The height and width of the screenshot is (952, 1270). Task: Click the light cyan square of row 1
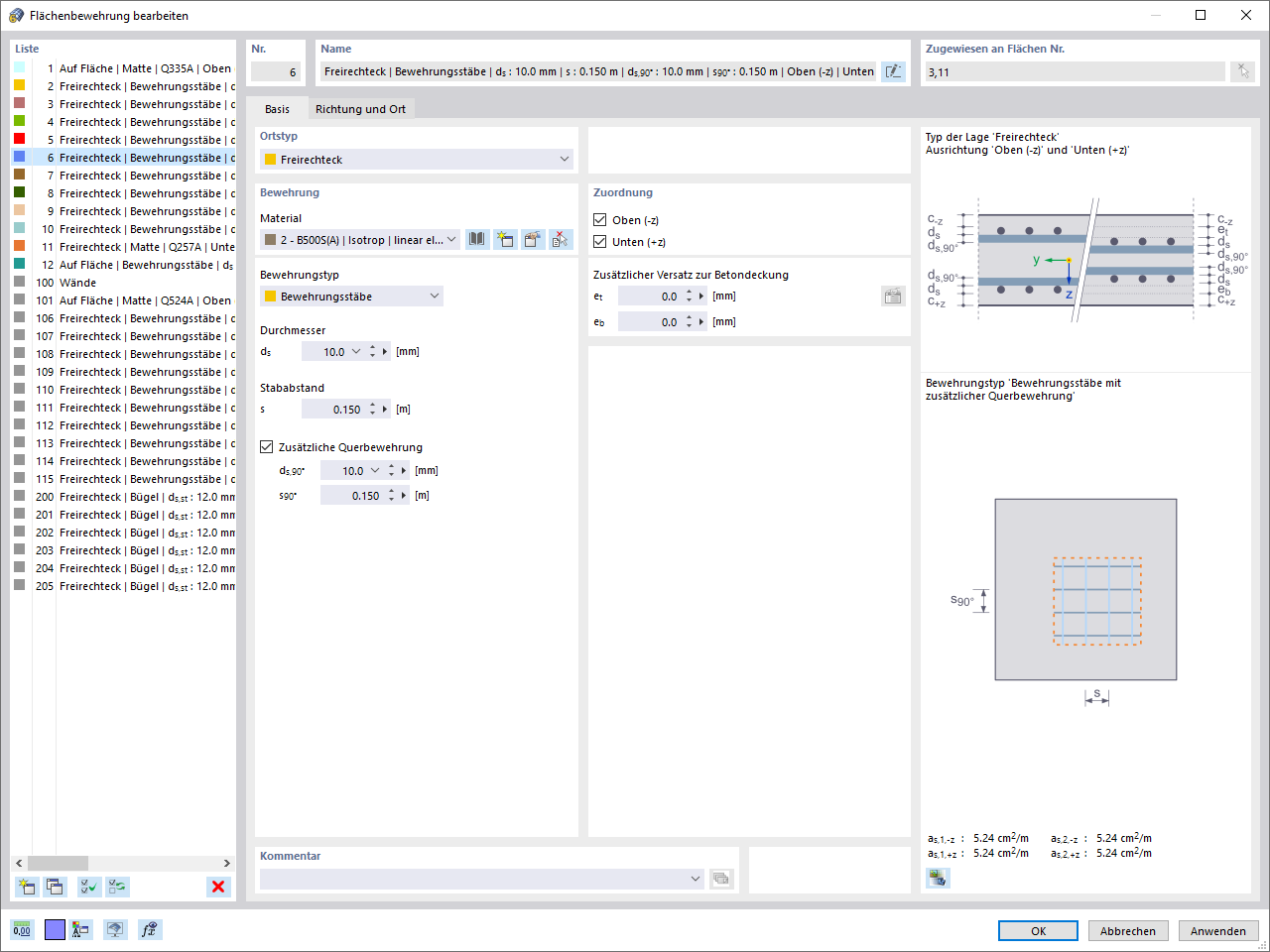click(19, 68)
